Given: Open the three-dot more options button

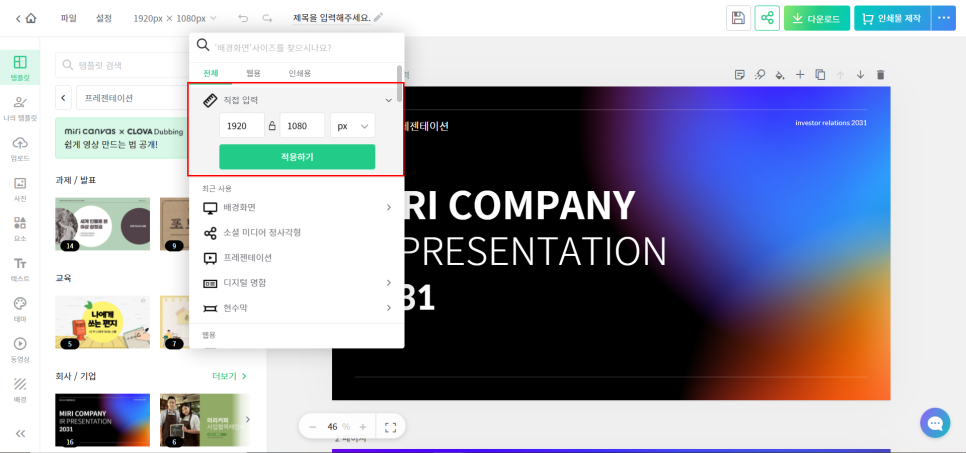Looking at the screenshot, I should coord(944,18).
